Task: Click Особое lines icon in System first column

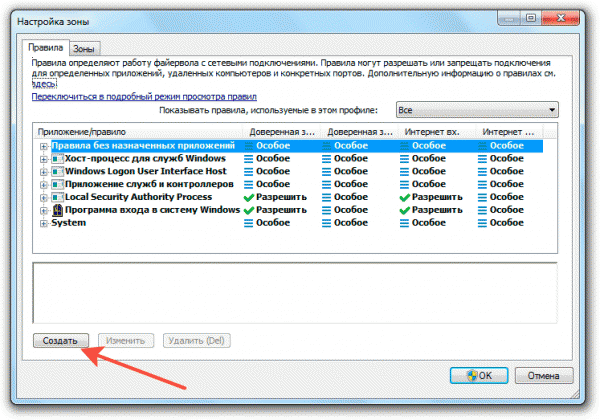Action: point(249,223)
